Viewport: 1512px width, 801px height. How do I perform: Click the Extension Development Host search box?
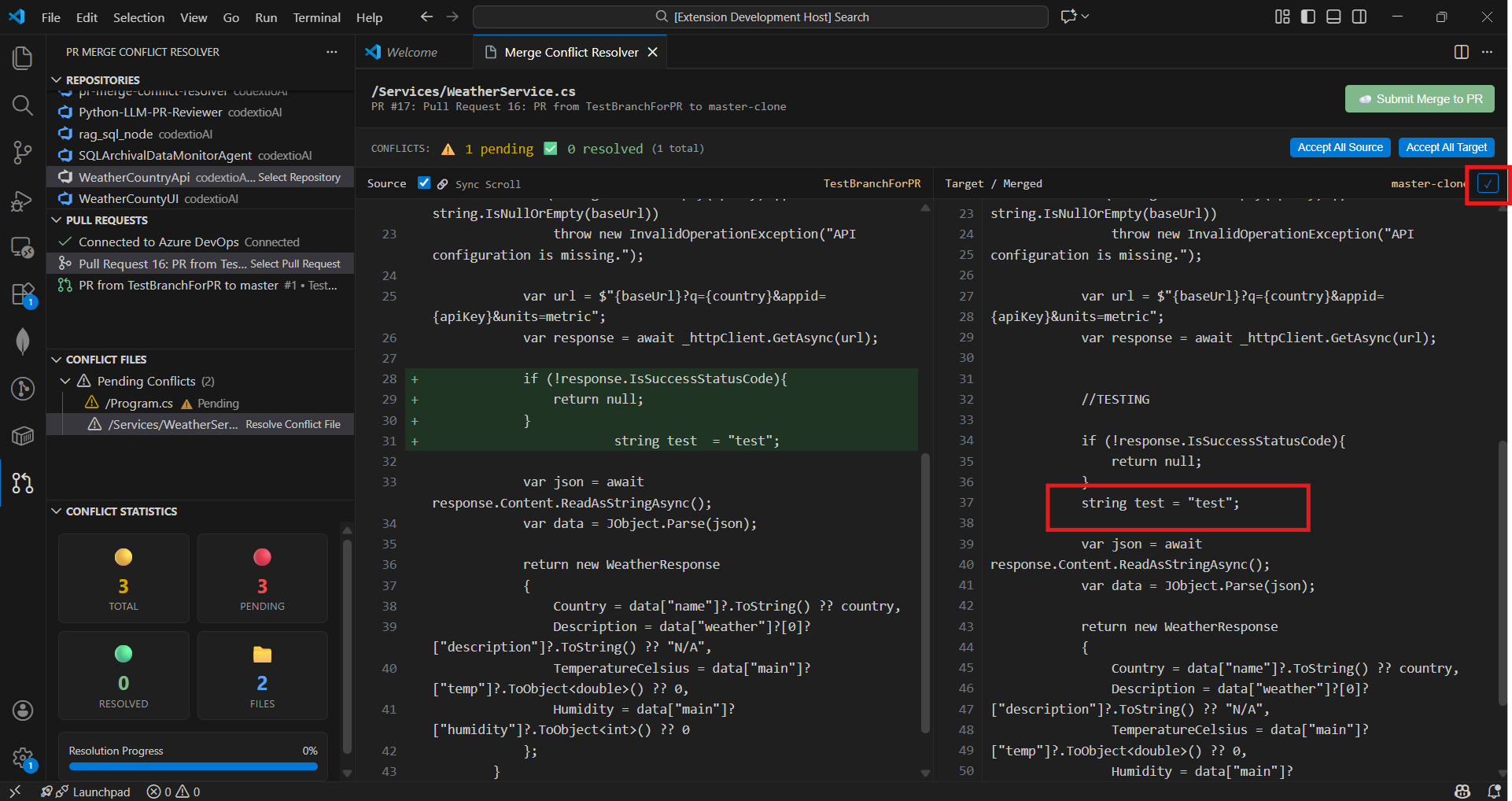[761, 17]
